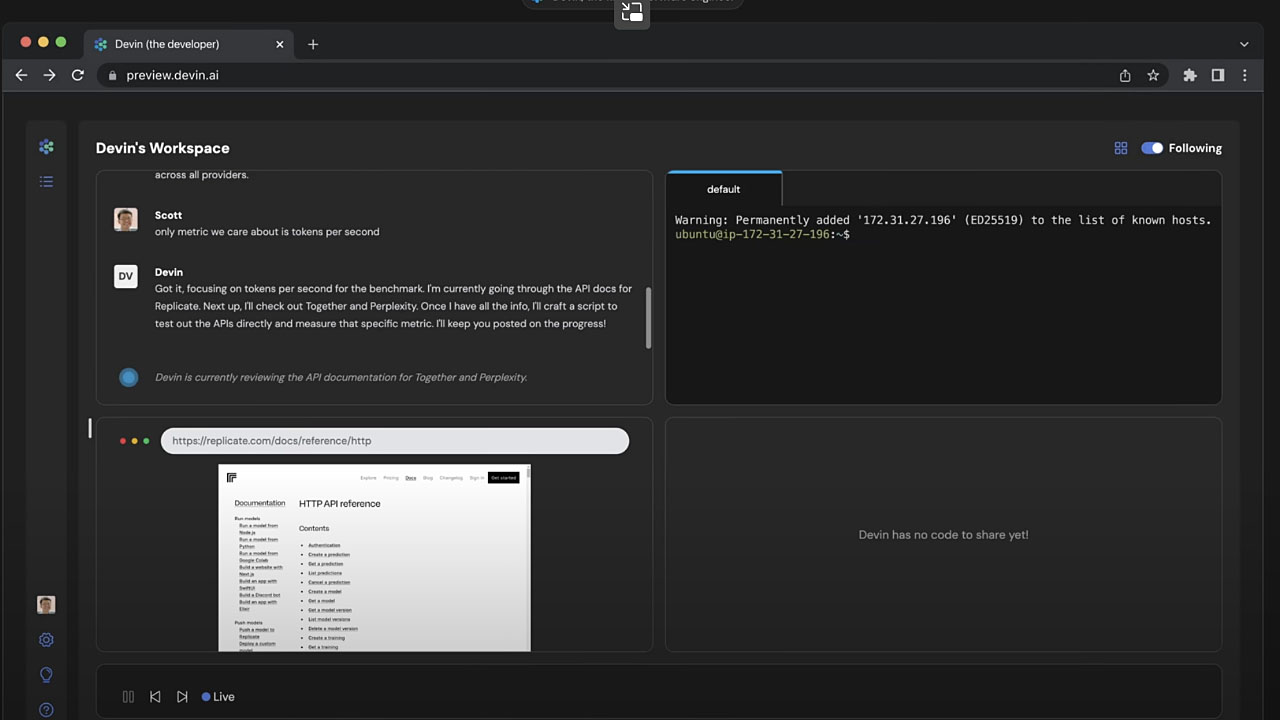Skip forward to next playback event
The height and width of the screenshot is (720, 1280).
pos(182,697)
